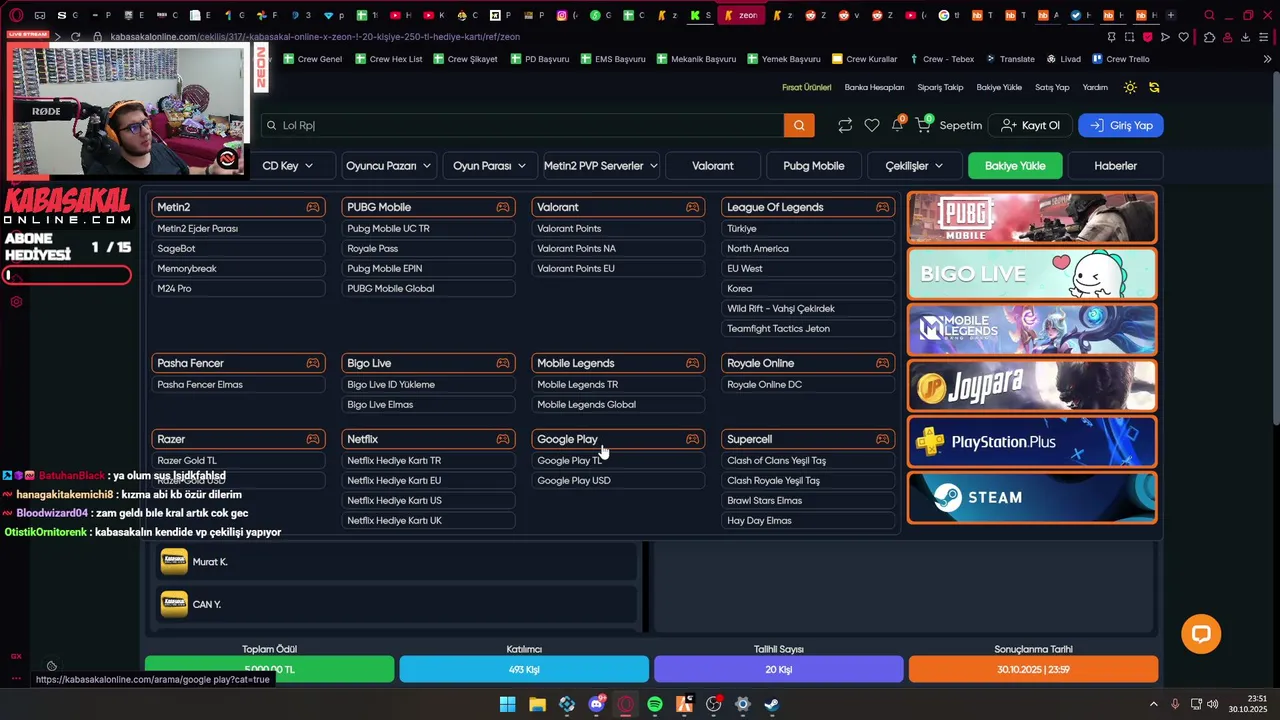The height and width of the screenshot is (720, 1280).
Task: Click the gamepad icon beside Supercell heading
Action: pyautogui.click(x=882, y=439)
